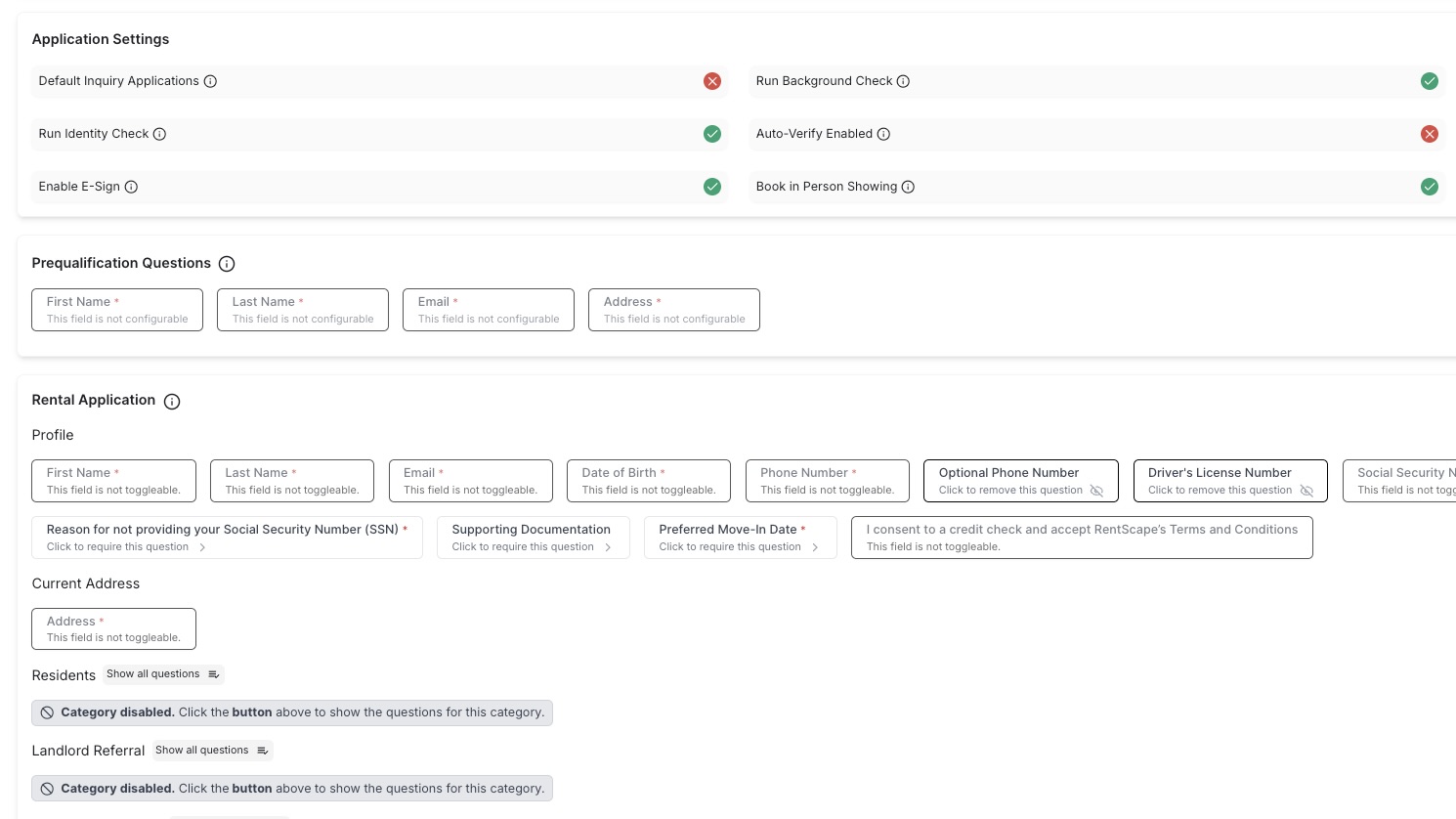The width and height of the screenshot is (1456, 819).
Task: Click the Current Address field box
Action: click(113, 628)
